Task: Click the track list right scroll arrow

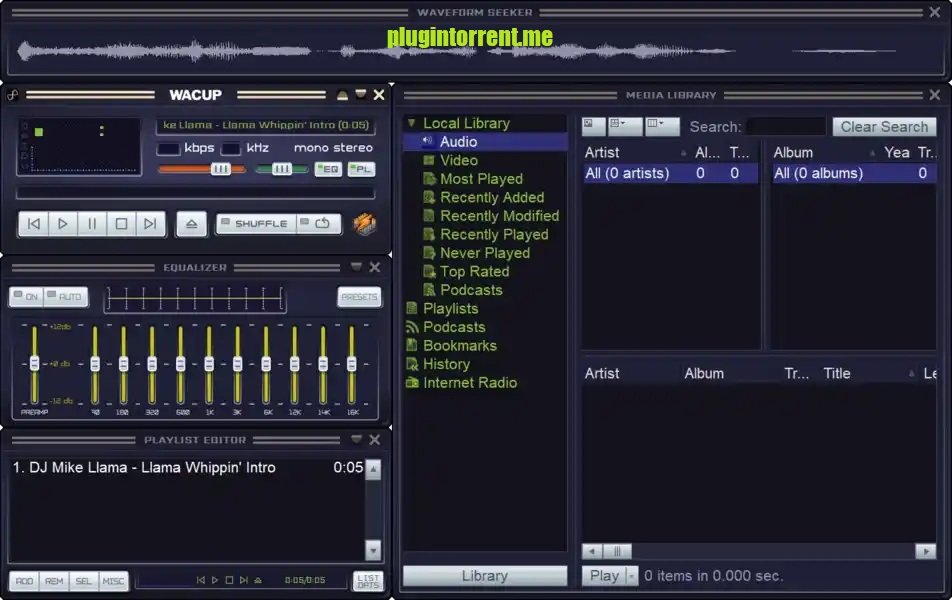Action: [x=926, y=551]
